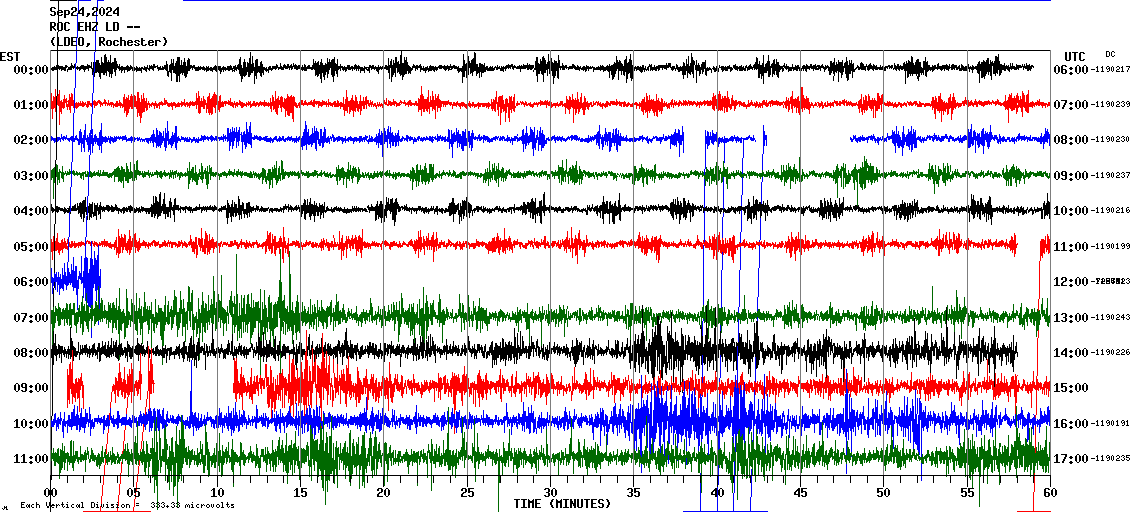Click the 15 minute tick label

[x=300, y=493]
